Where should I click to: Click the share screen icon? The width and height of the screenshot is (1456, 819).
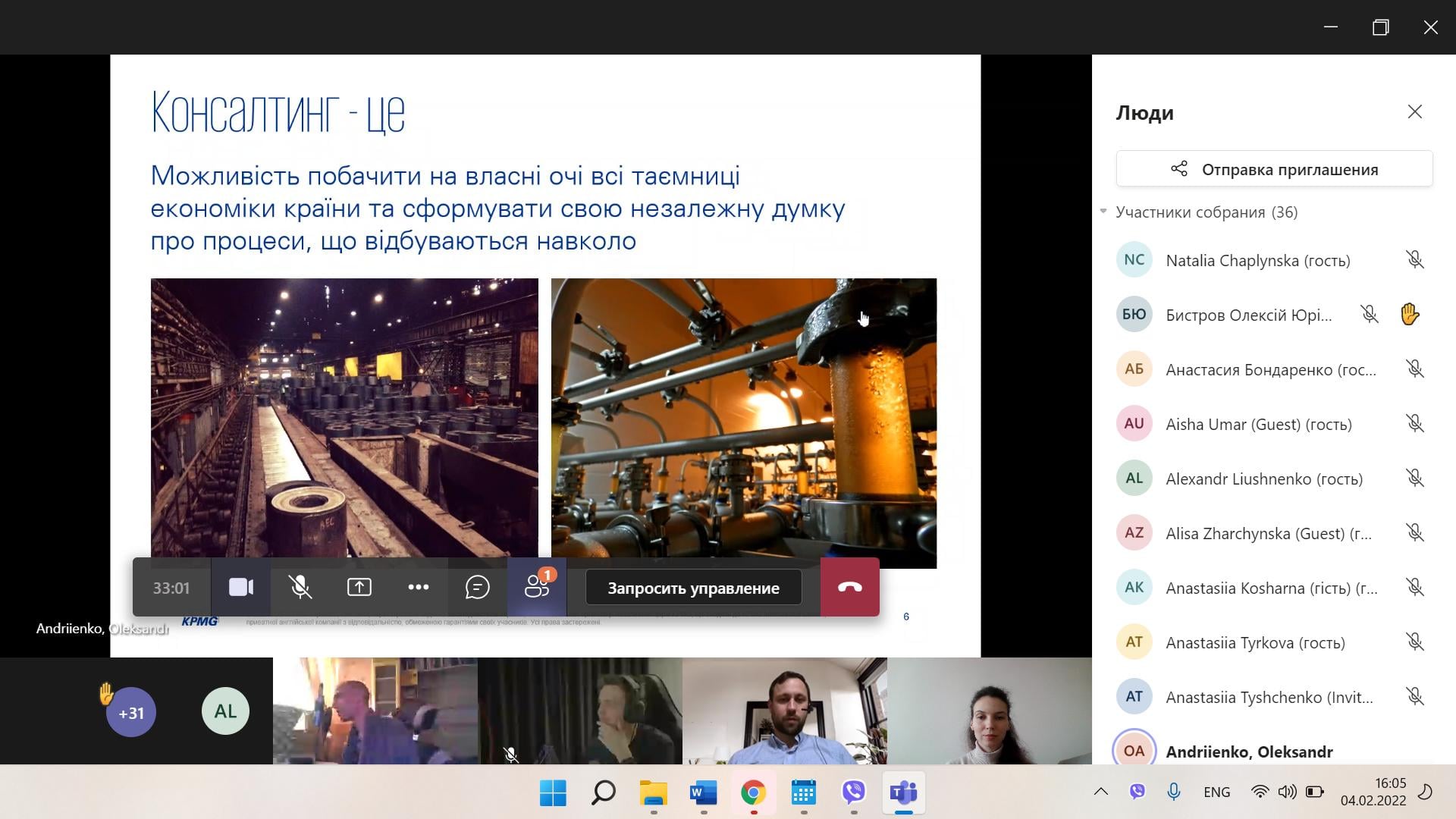[x=359, y=588]
